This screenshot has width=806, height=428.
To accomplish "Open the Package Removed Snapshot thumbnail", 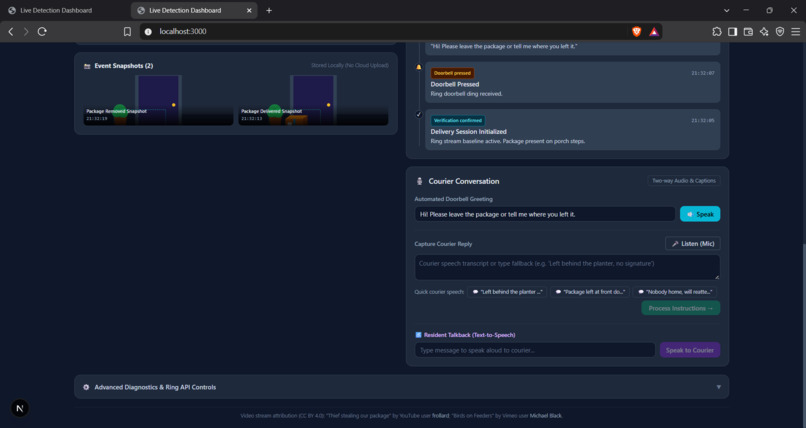I will (x=158, y=100).
